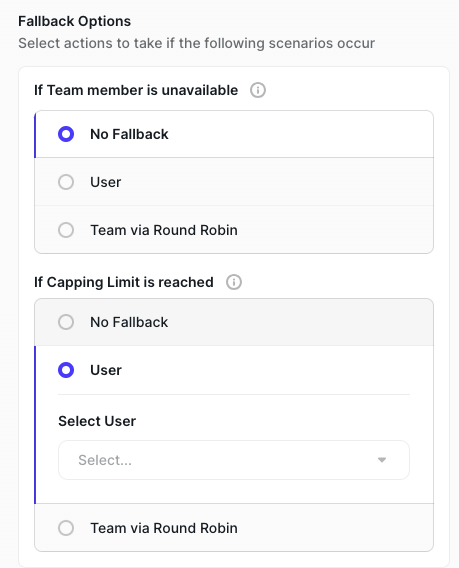Open info icon beside Capping Limit reached

pos(234,282)
